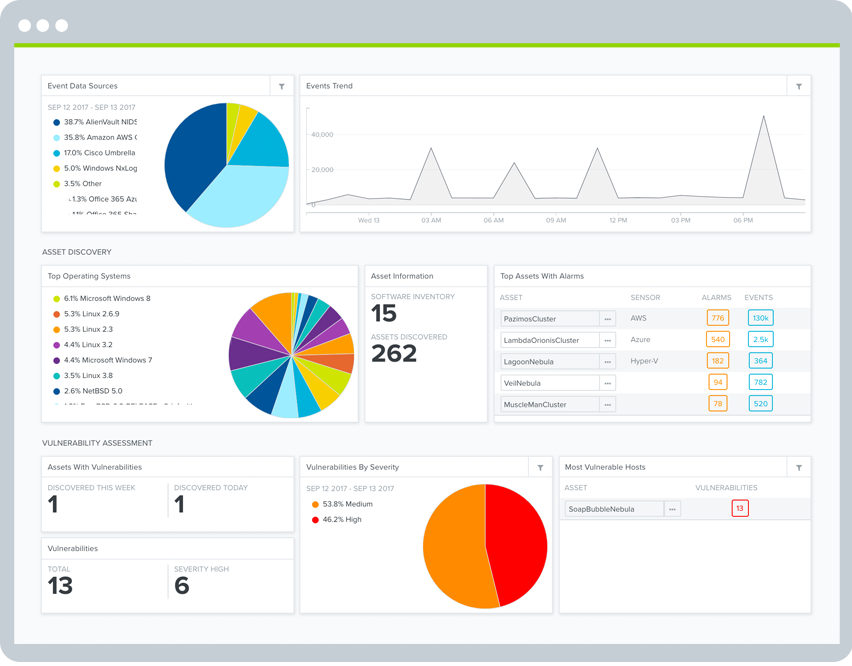The height and width of the screenshot is (666, 852).
Task: Open the LambdaOrionisCluster ellipsis menu
Action: coord(607,340)
